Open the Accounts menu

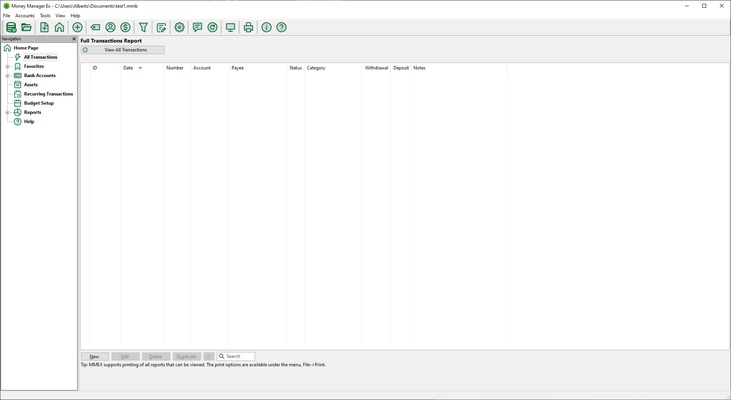click(x=25, y=15)
